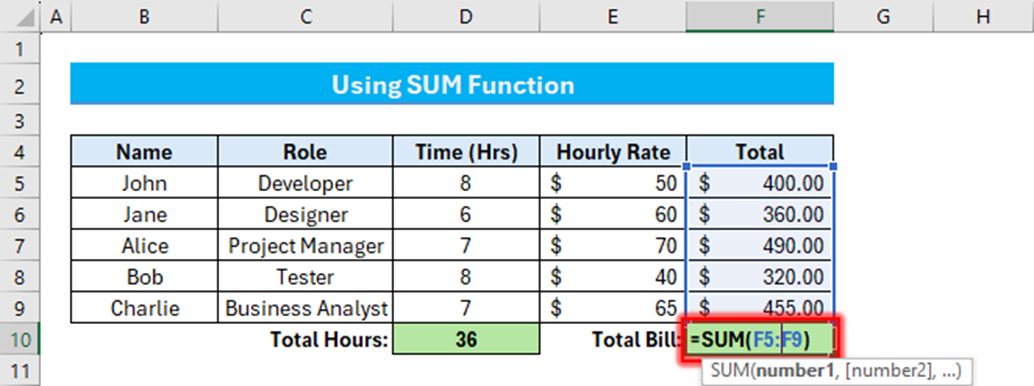This screenshot has width=1034, height=386.
Task: Click the total cell $455.00
Action: [x=760, y=308]
